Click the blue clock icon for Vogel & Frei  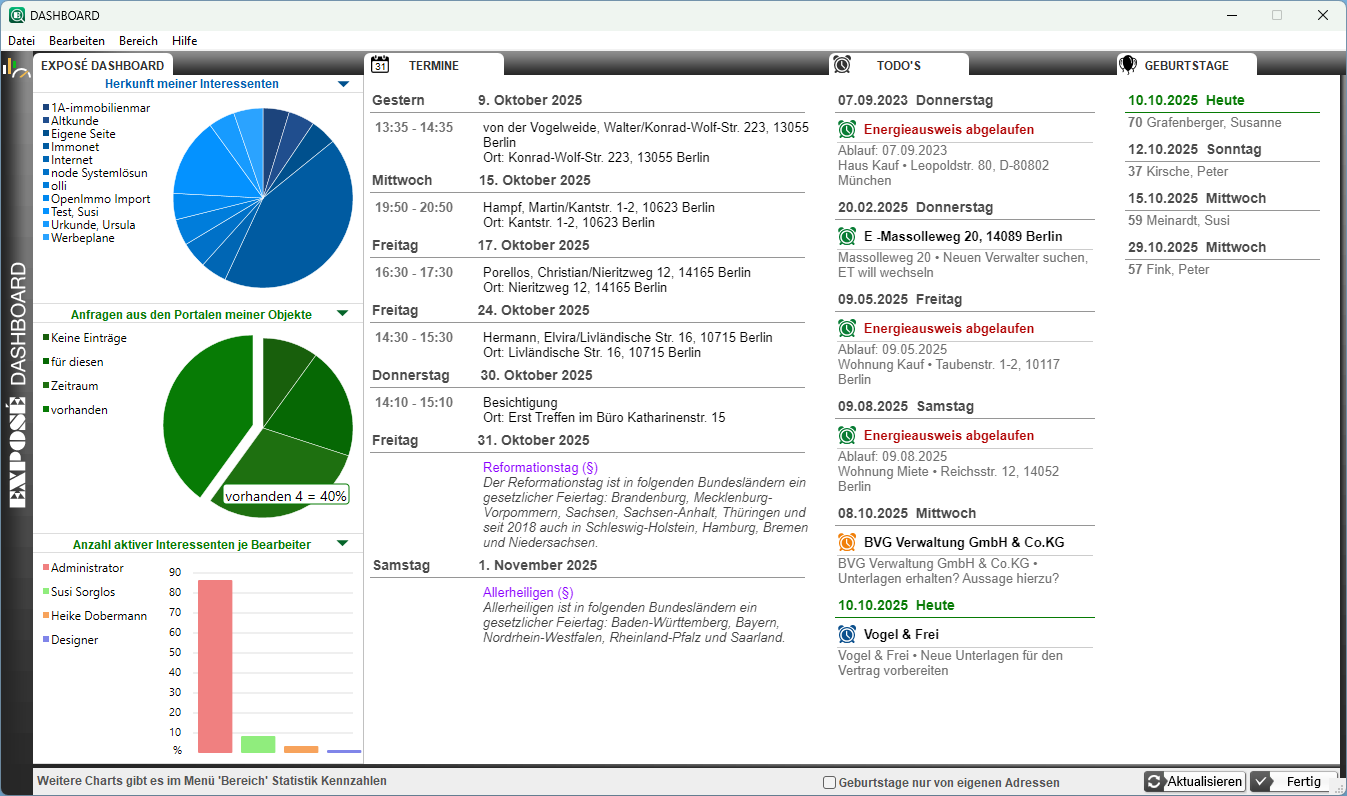[x=847, y=634]
